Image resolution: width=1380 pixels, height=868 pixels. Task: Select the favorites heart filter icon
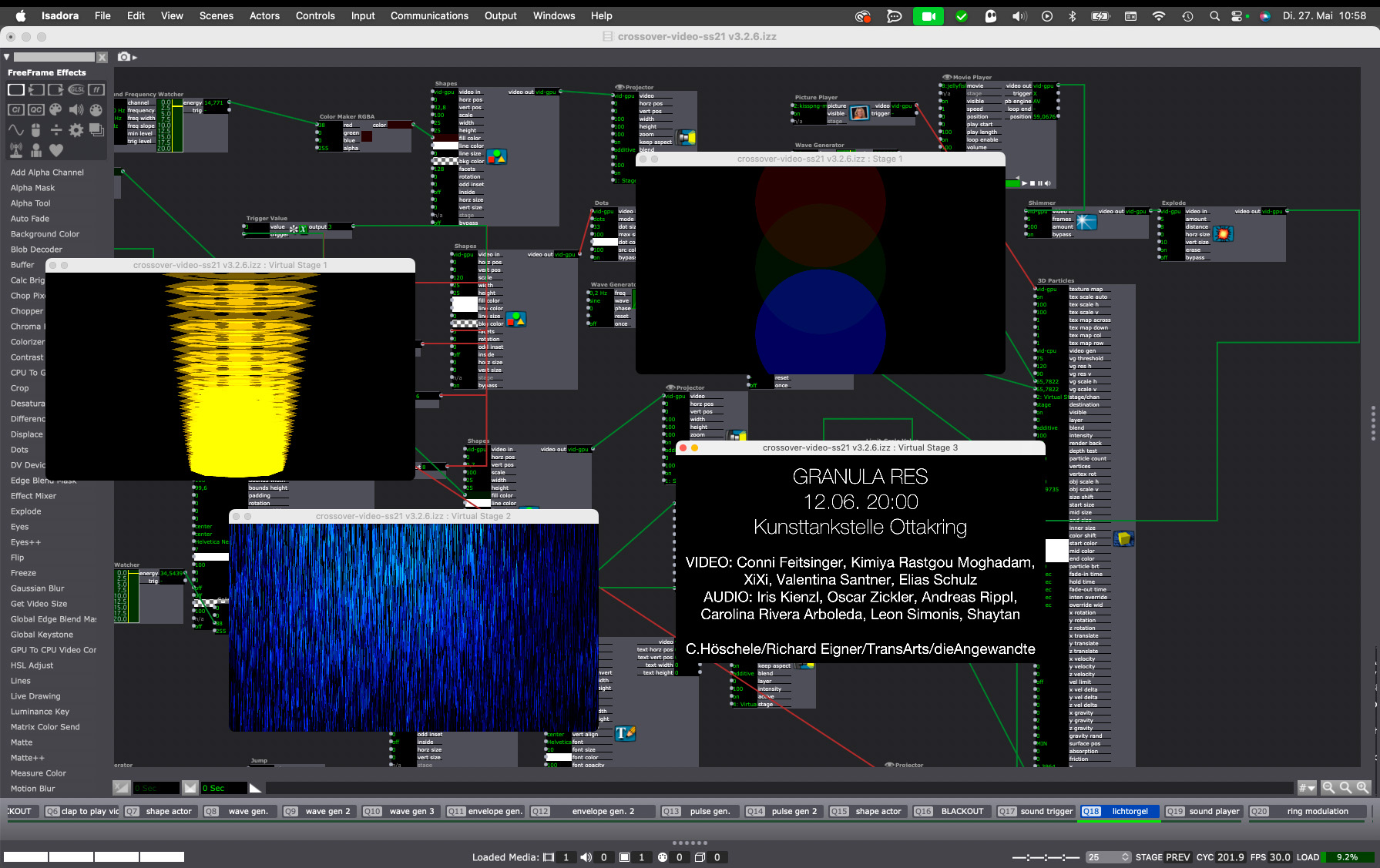tap(55, 150)
